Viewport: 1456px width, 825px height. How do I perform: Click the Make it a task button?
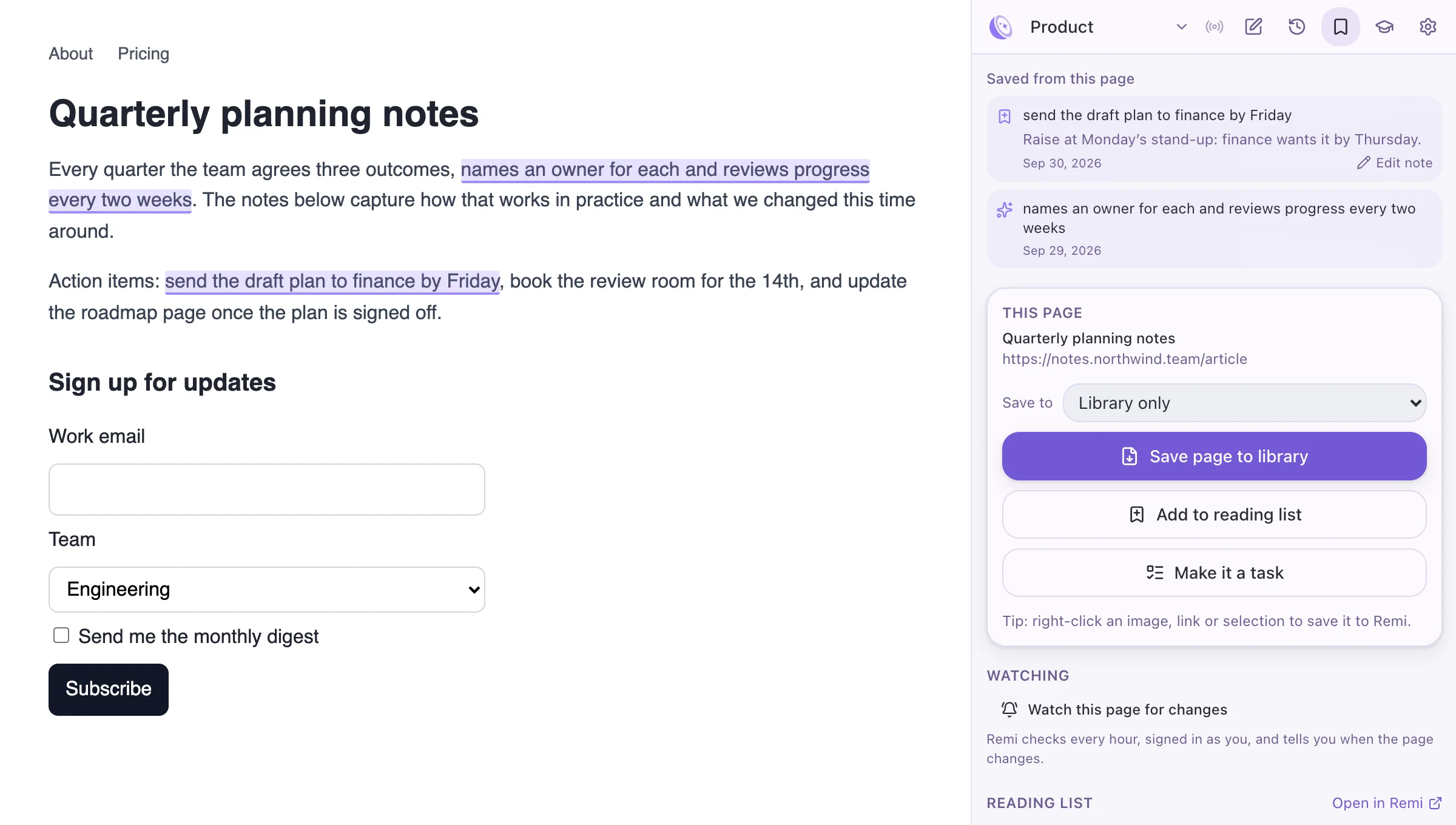click(x=1214, y=573)
